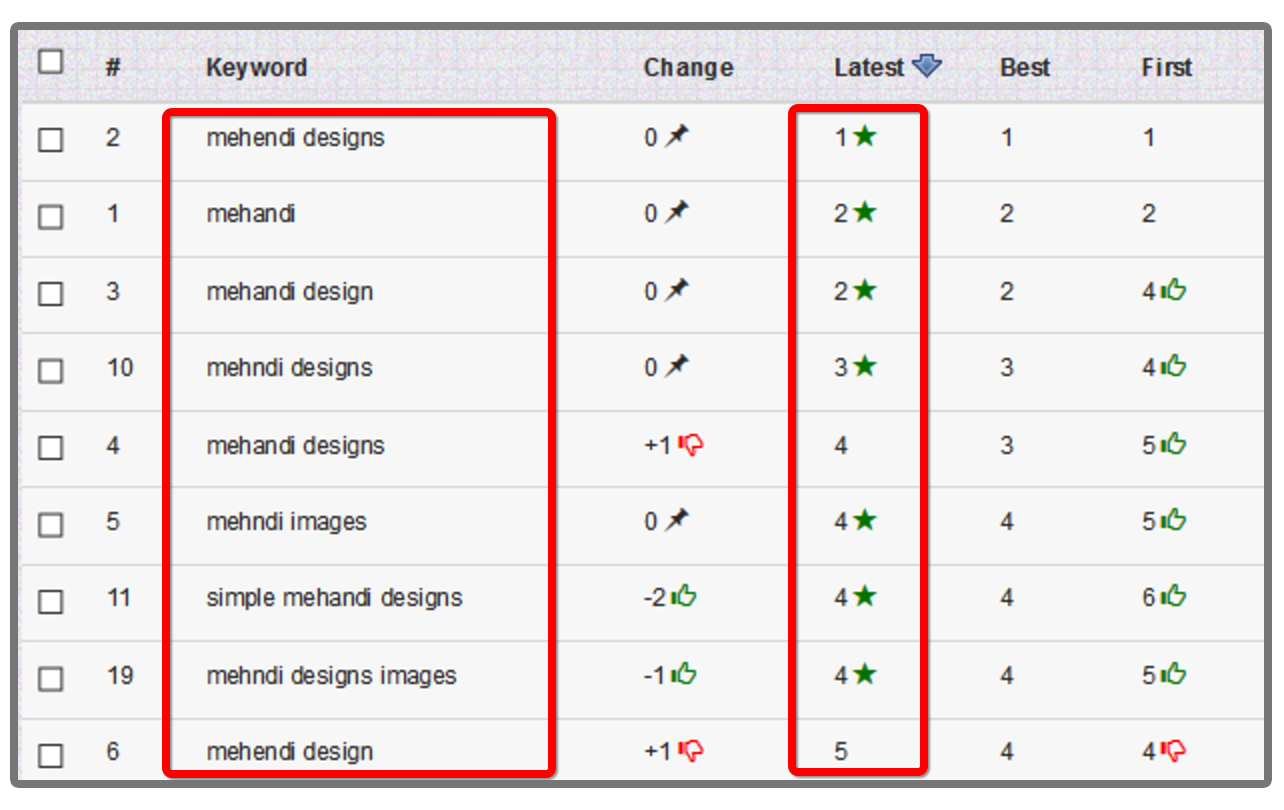Click the green star in the mehndi images row
The height and width of the screenshot is (810, 1284).
tap(865, 520)
